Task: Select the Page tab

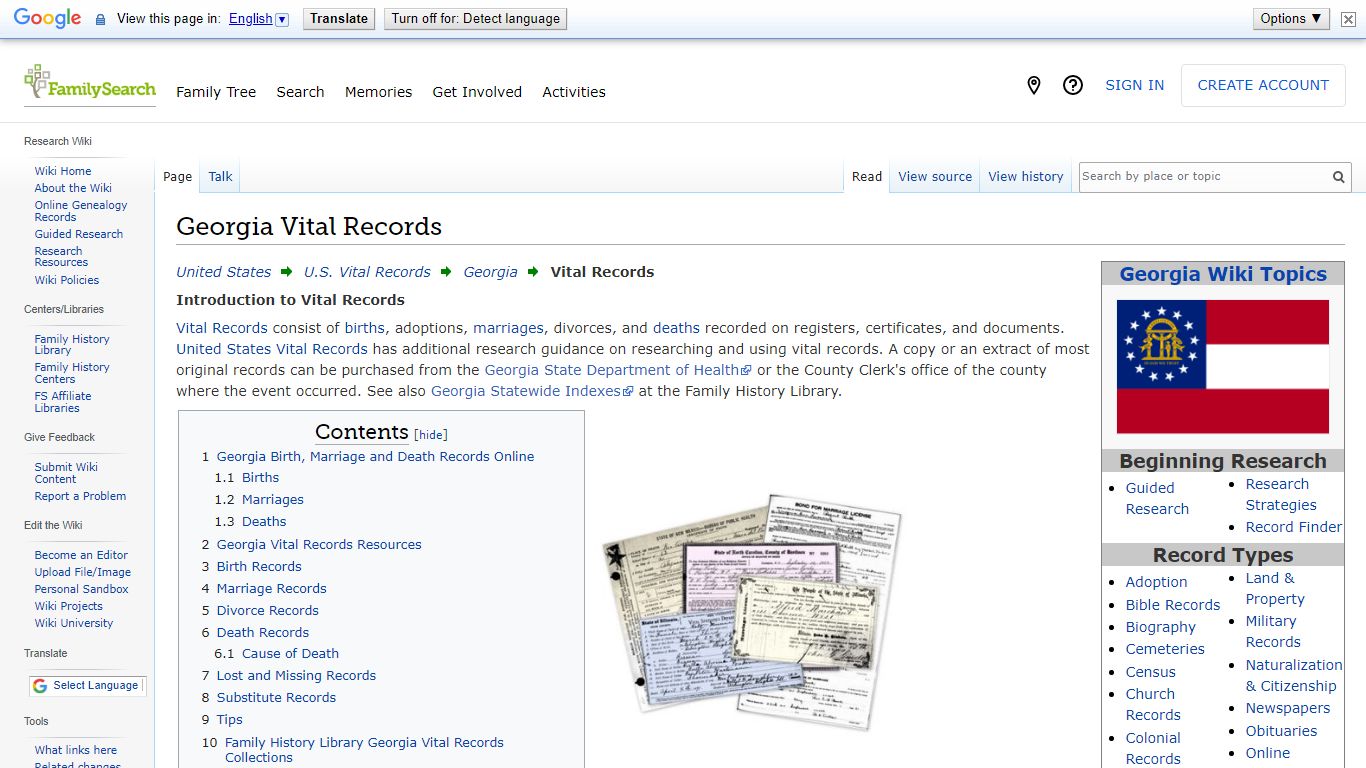Action: (x=177, y=177)
